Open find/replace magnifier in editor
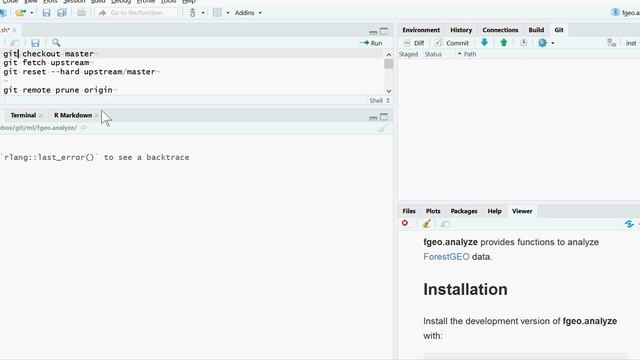Image resolution: width=640 pixels, height=360 pixels. pyautogui.click(x=56, y=42)
